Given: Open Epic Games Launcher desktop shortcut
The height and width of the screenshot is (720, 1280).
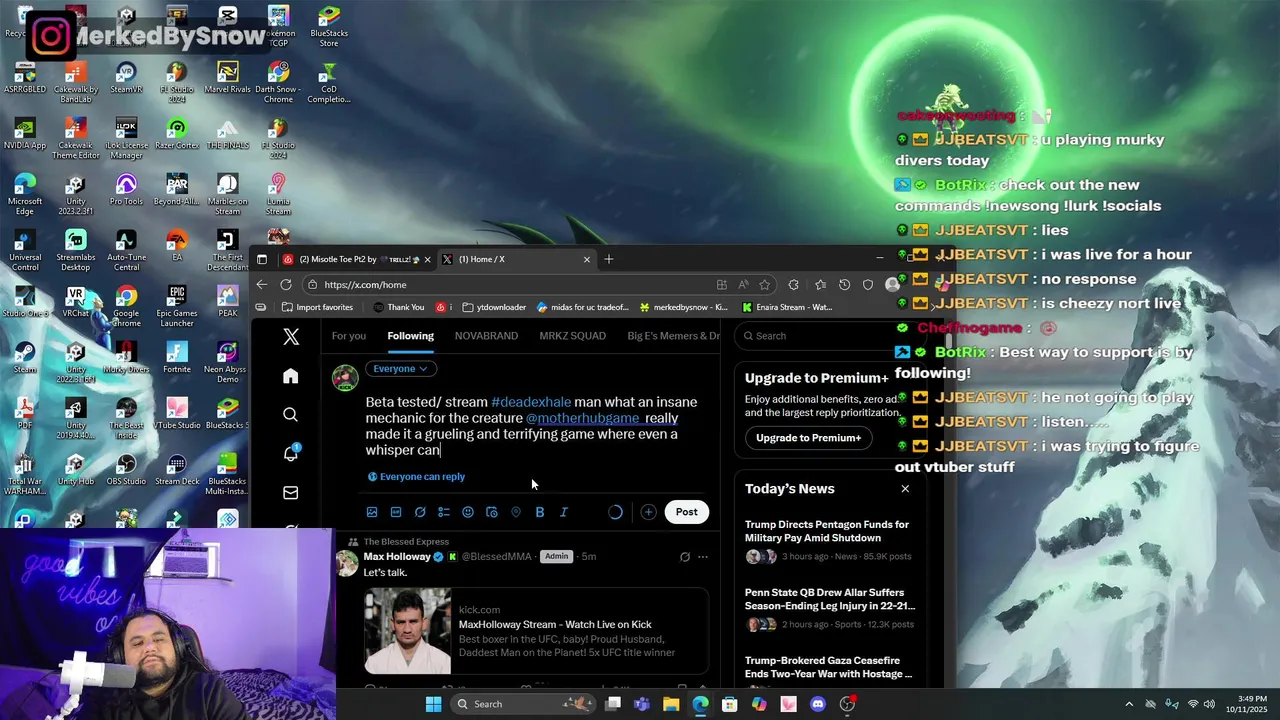Looking at the screenshot, I should click(x=177, y=307).
